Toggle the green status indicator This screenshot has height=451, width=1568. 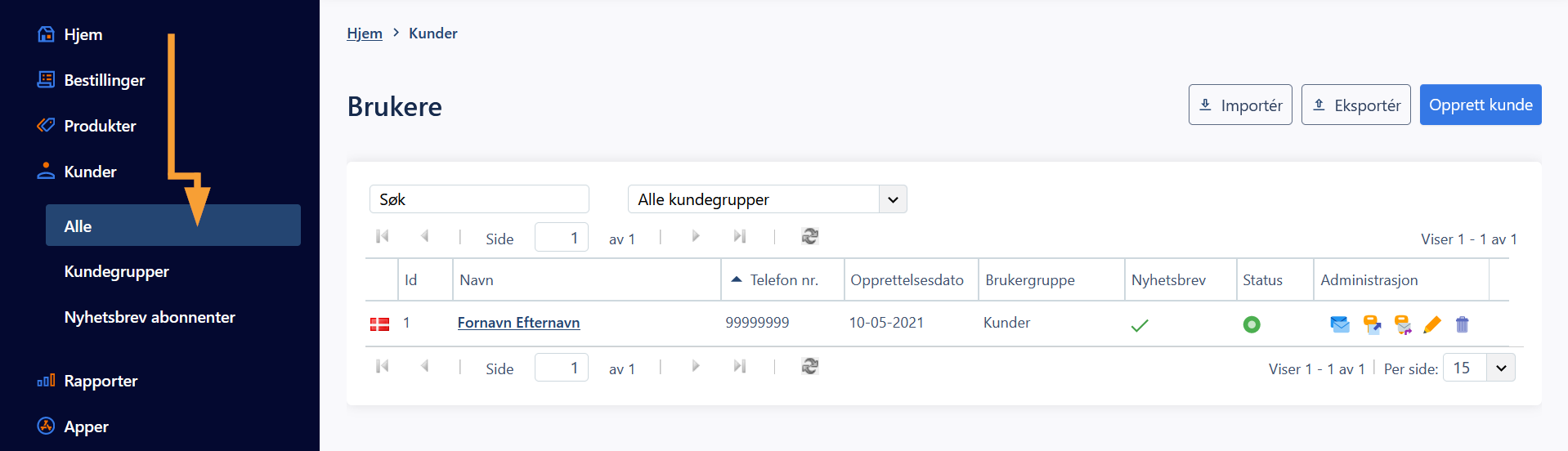point(1252,324)
